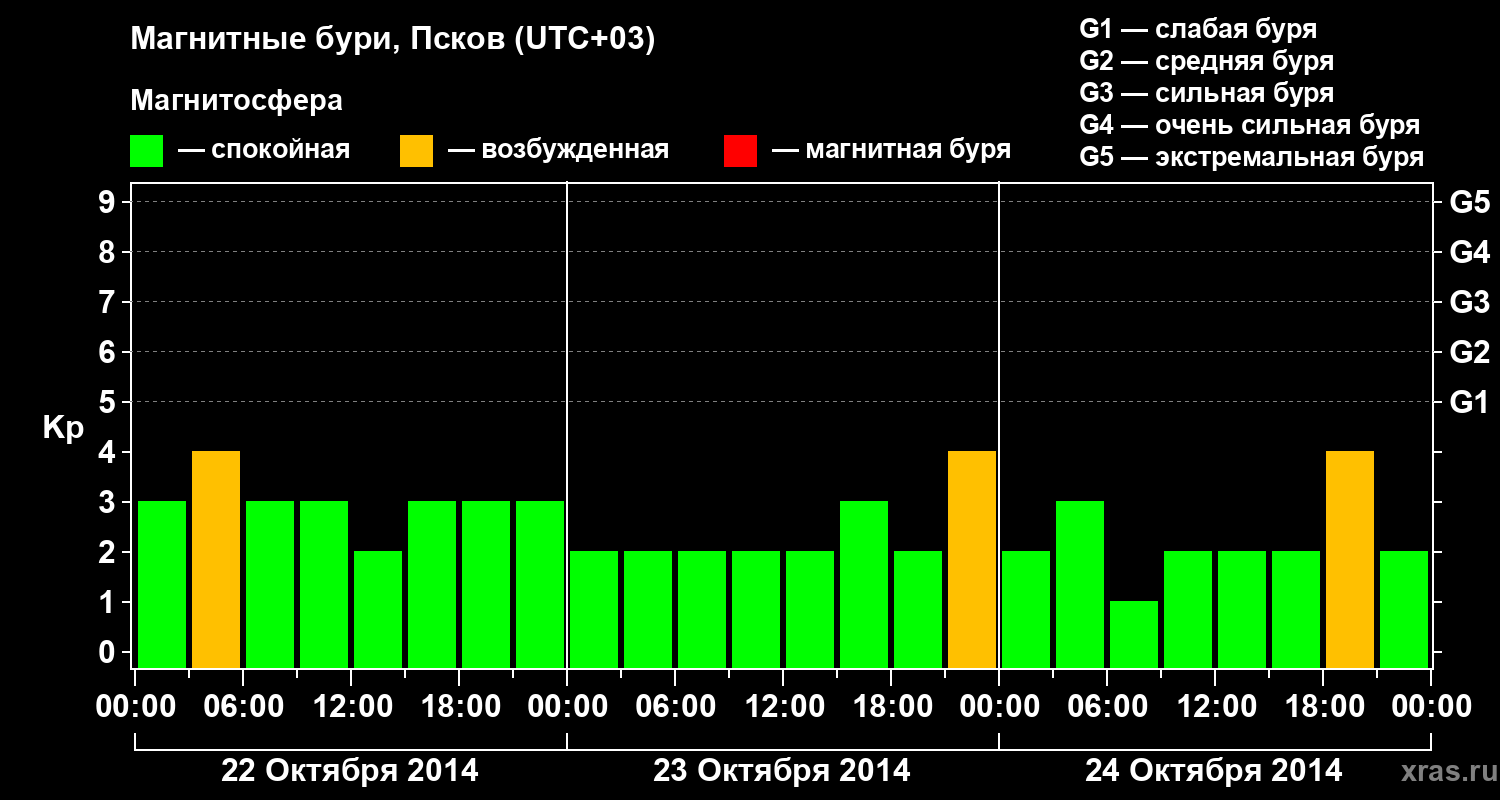Click the G2 label on the right axis
The image size is (1500, 800).
[1470, 353]
